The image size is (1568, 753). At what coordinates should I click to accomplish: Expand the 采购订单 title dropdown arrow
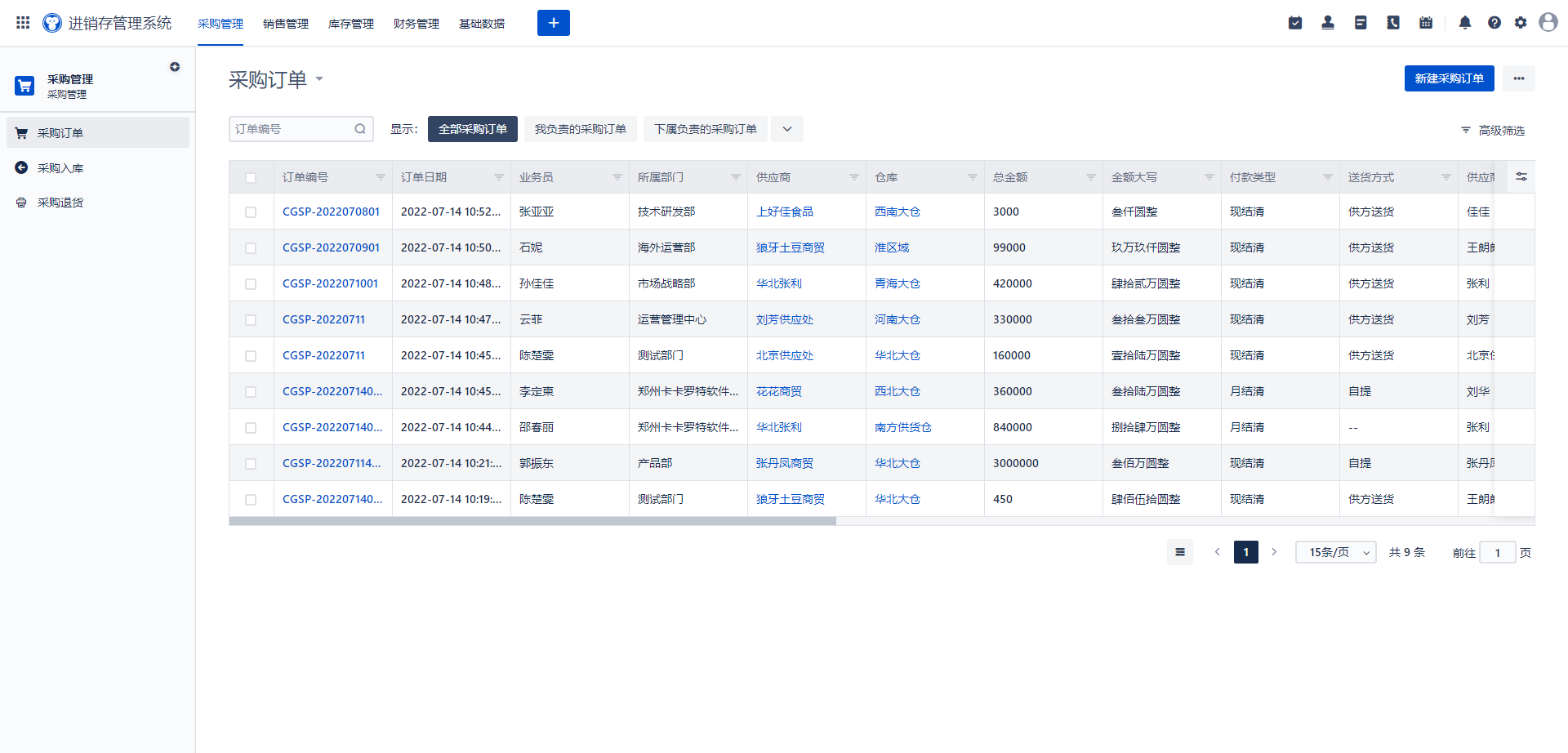[319, 79]
